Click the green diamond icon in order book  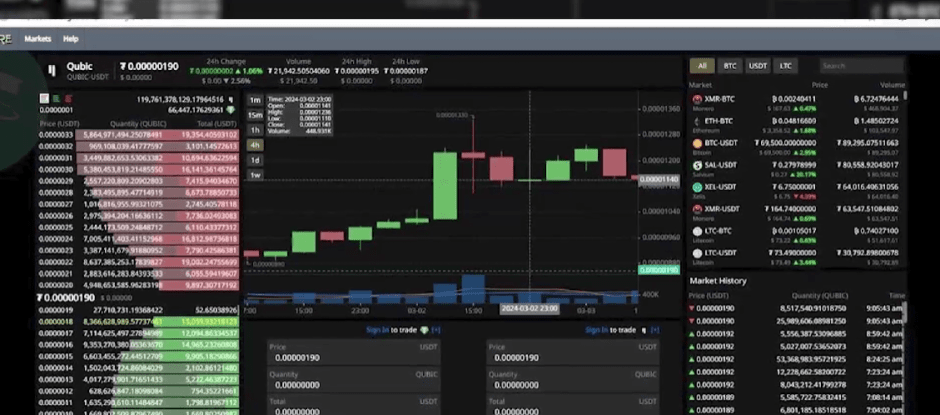(x=231, y=110)
